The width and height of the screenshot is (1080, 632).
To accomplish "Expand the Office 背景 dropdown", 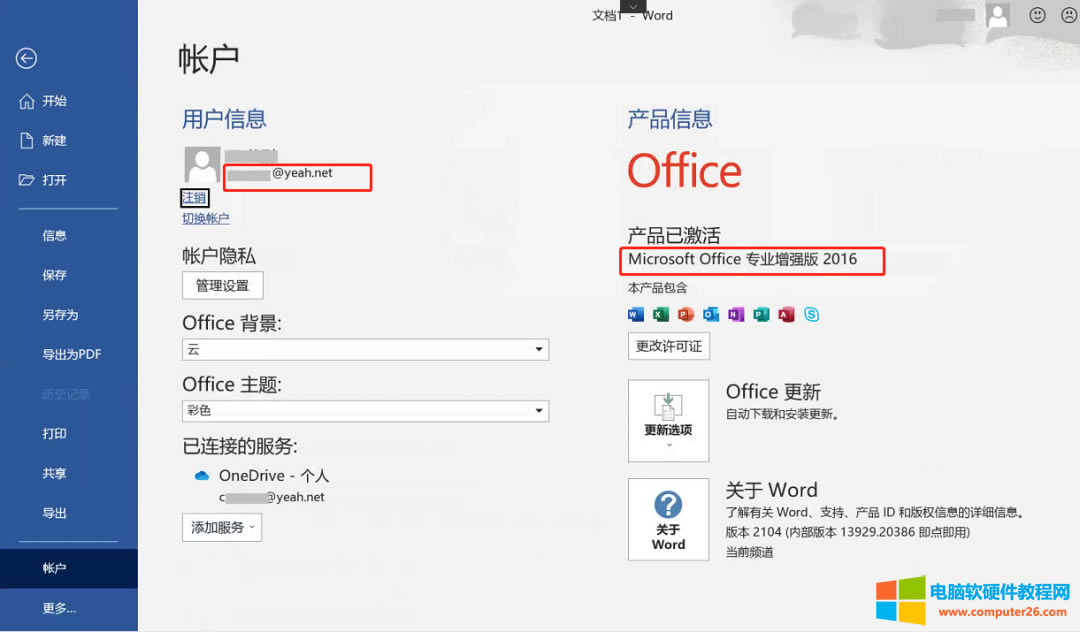I will pyautogui.click(x=365, y=350).
